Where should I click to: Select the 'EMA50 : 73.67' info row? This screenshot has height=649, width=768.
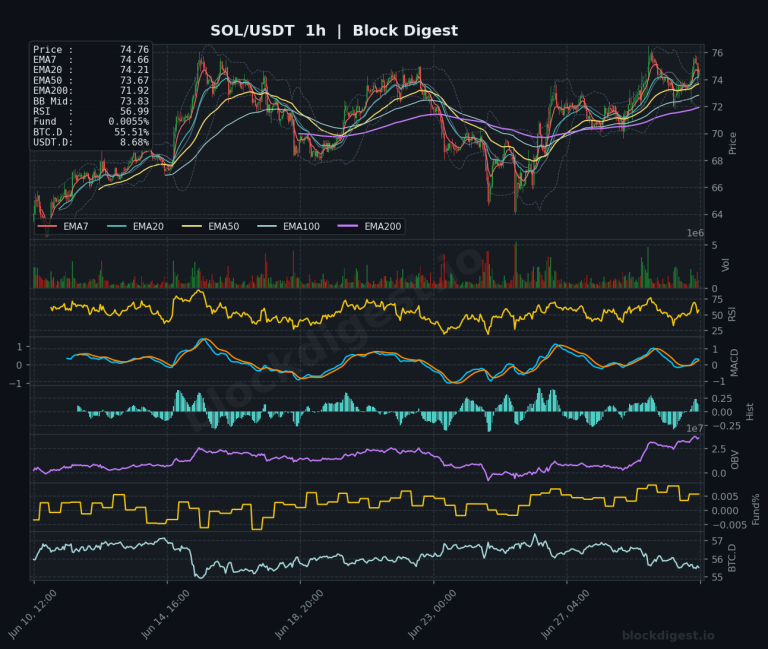(x=91, y=80)
